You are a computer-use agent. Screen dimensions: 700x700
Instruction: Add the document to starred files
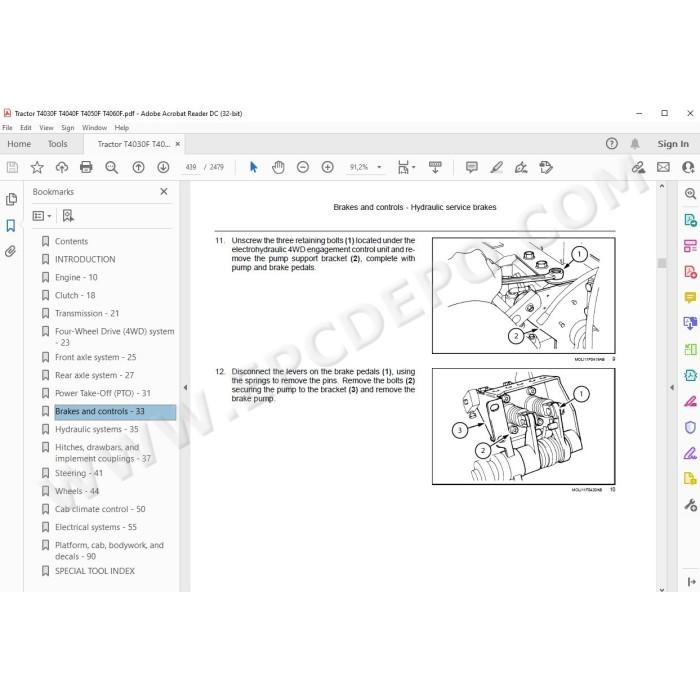point(37,167)
